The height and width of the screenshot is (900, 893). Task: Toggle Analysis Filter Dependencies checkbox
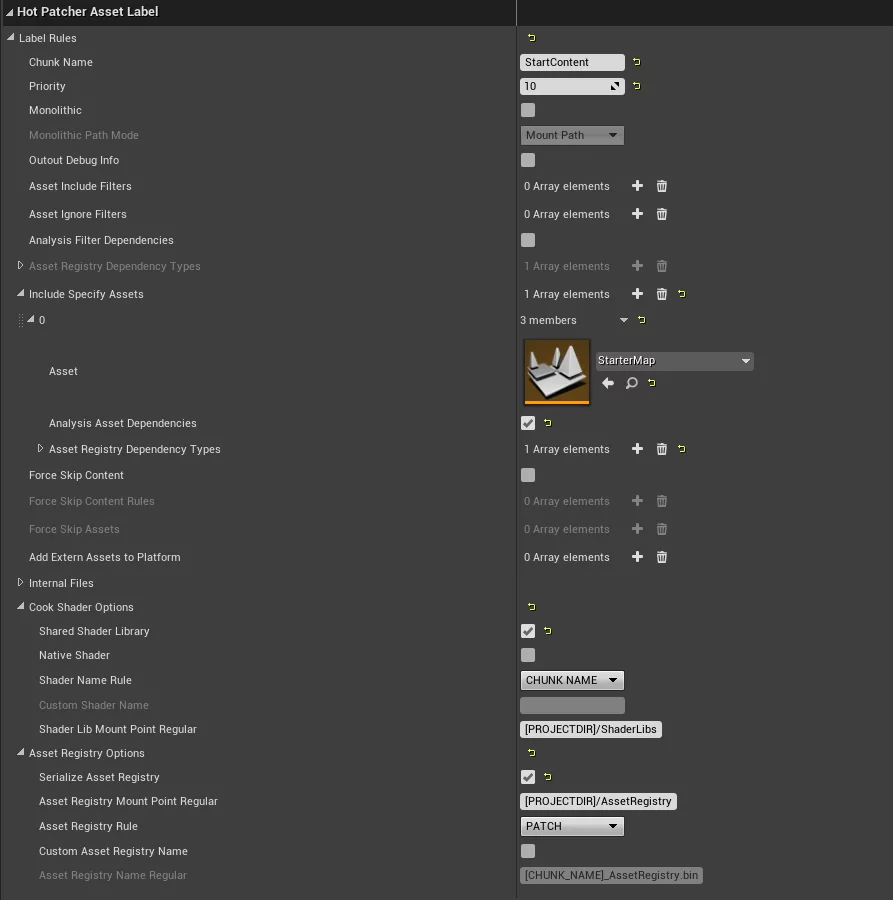(528, 240)
